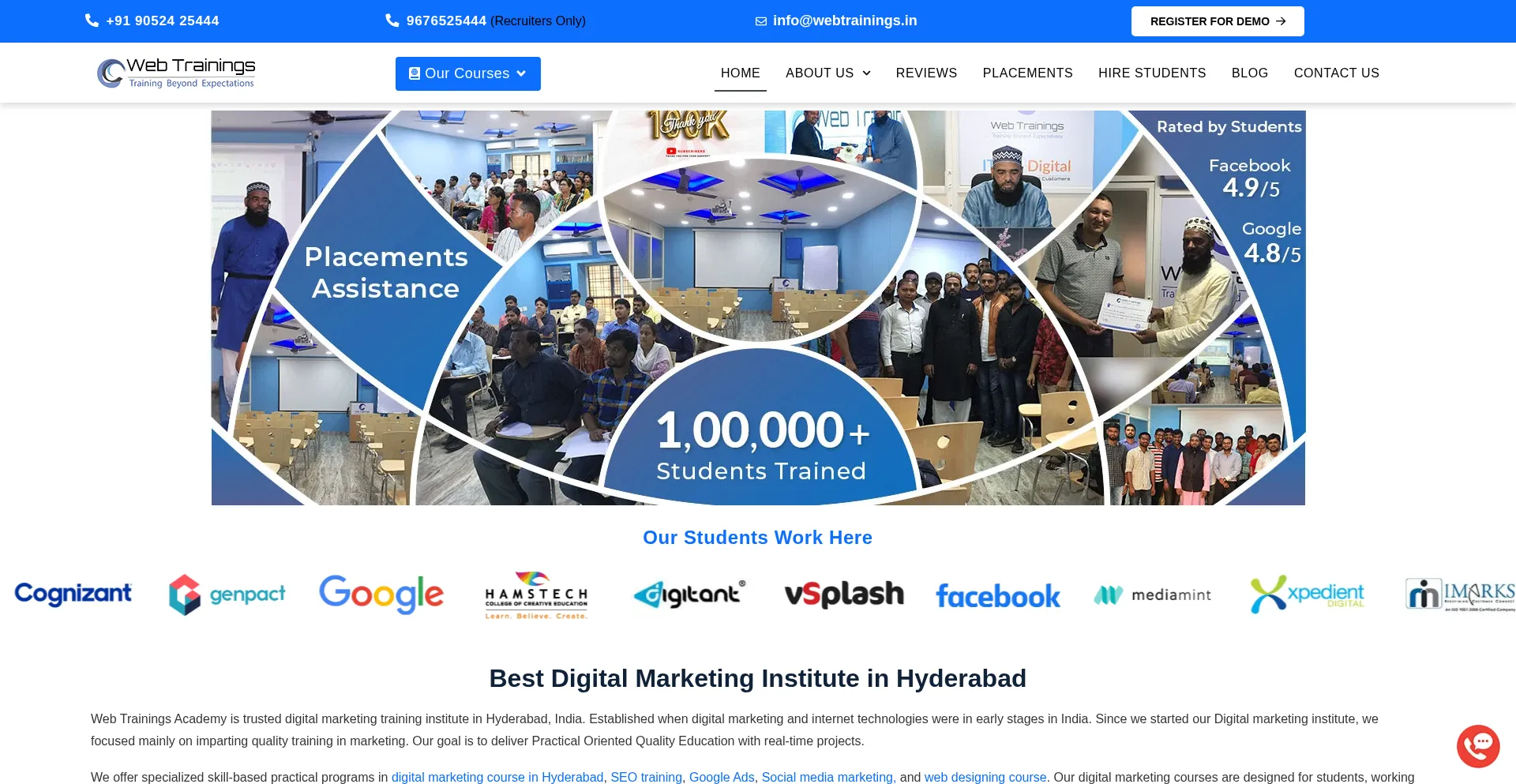The image size is (1516, 784).
Task: Expand the About Us menu chevron
Action: point(866,73)
